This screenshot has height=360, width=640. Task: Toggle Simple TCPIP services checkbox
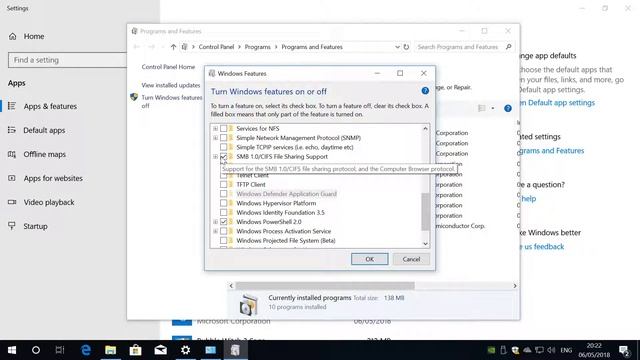coord(223,147)
